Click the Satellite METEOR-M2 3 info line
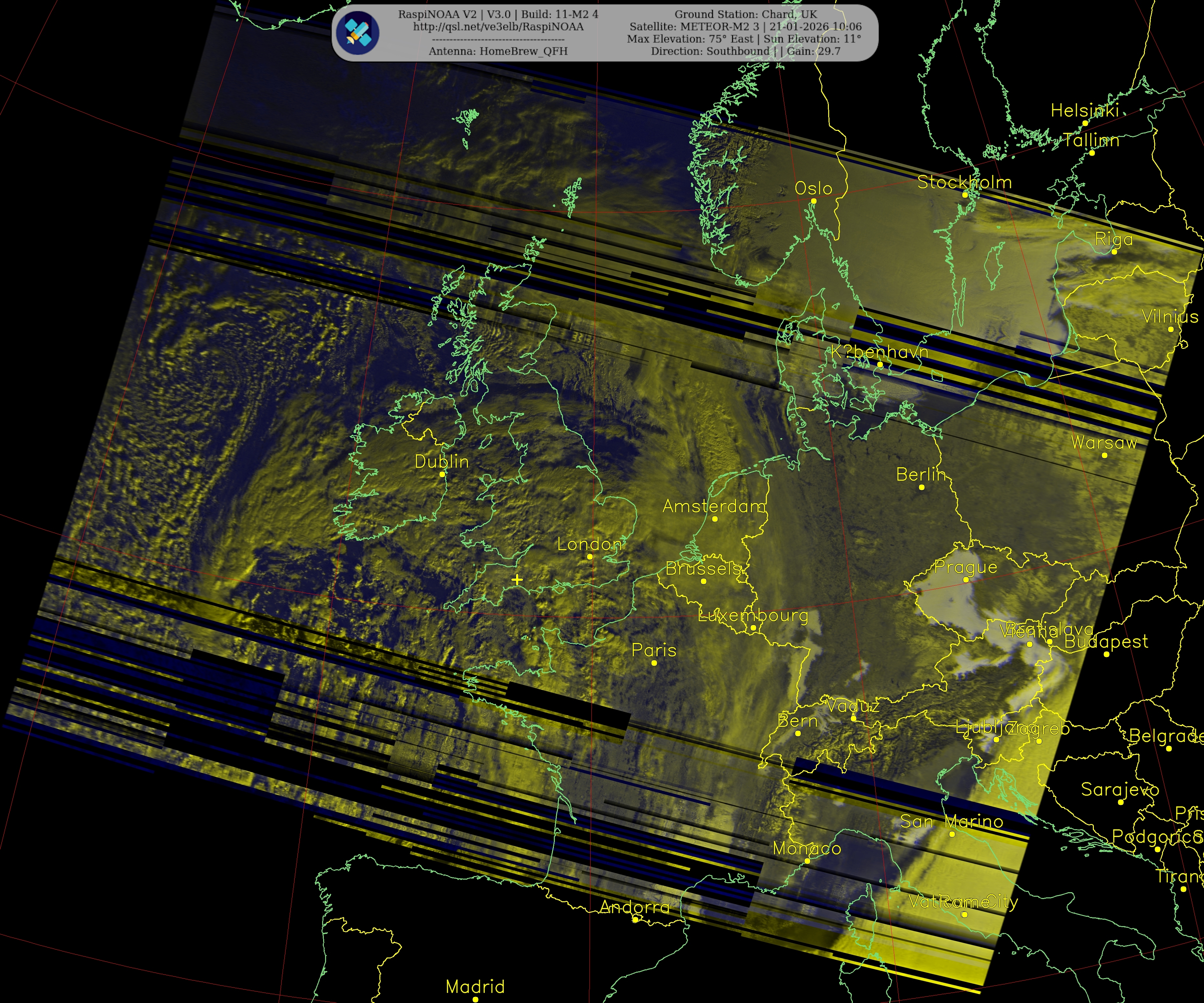The width and height of the screenshot is (1204, 1003). click(745, 27)
